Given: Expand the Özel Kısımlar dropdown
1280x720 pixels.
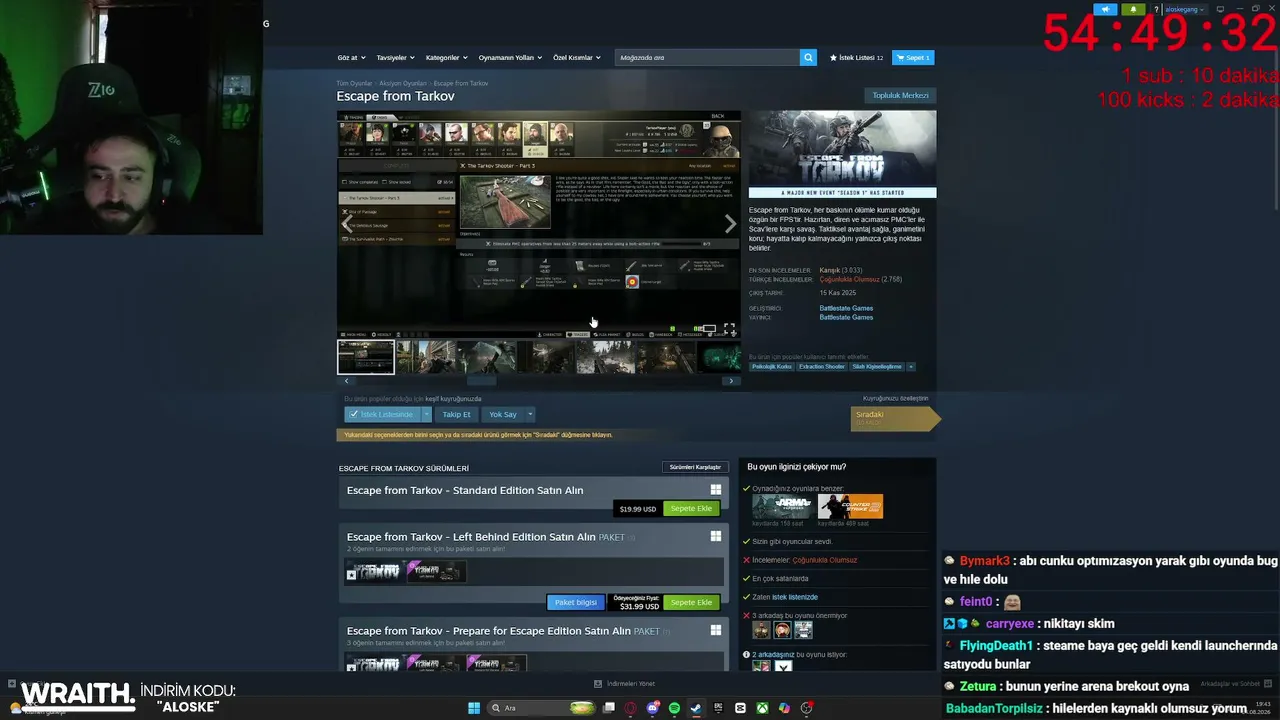Looking at the screenshot, I should pyautogui.click(x=577, y=58).
